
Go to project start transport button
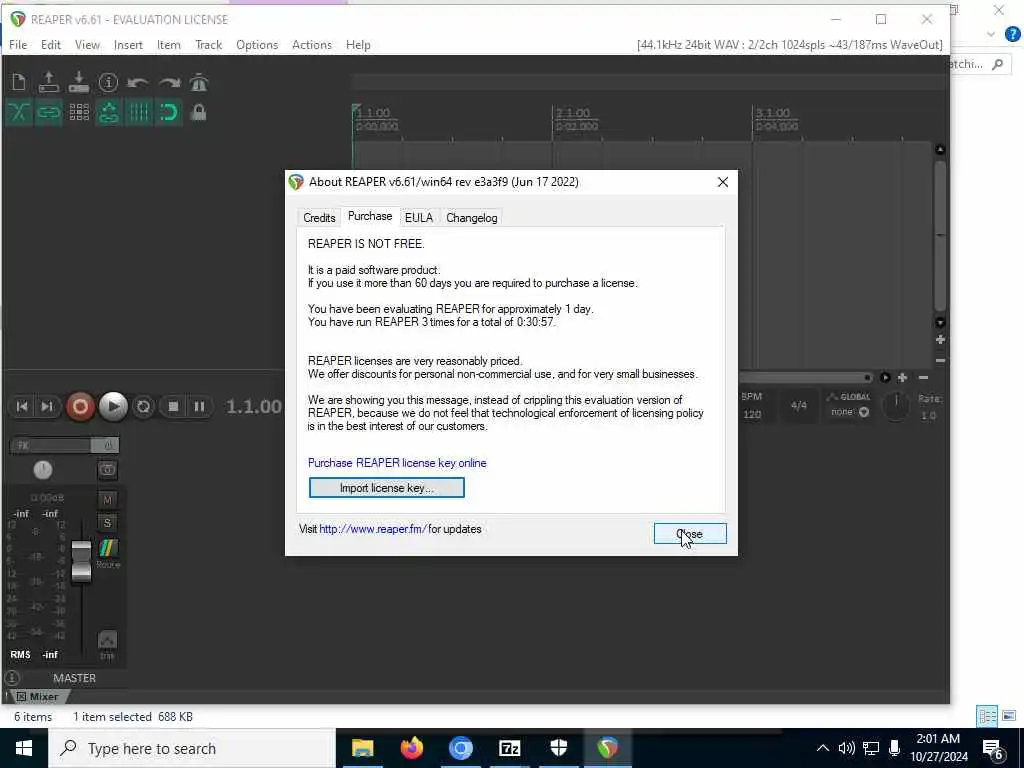(x=22, y=407)
